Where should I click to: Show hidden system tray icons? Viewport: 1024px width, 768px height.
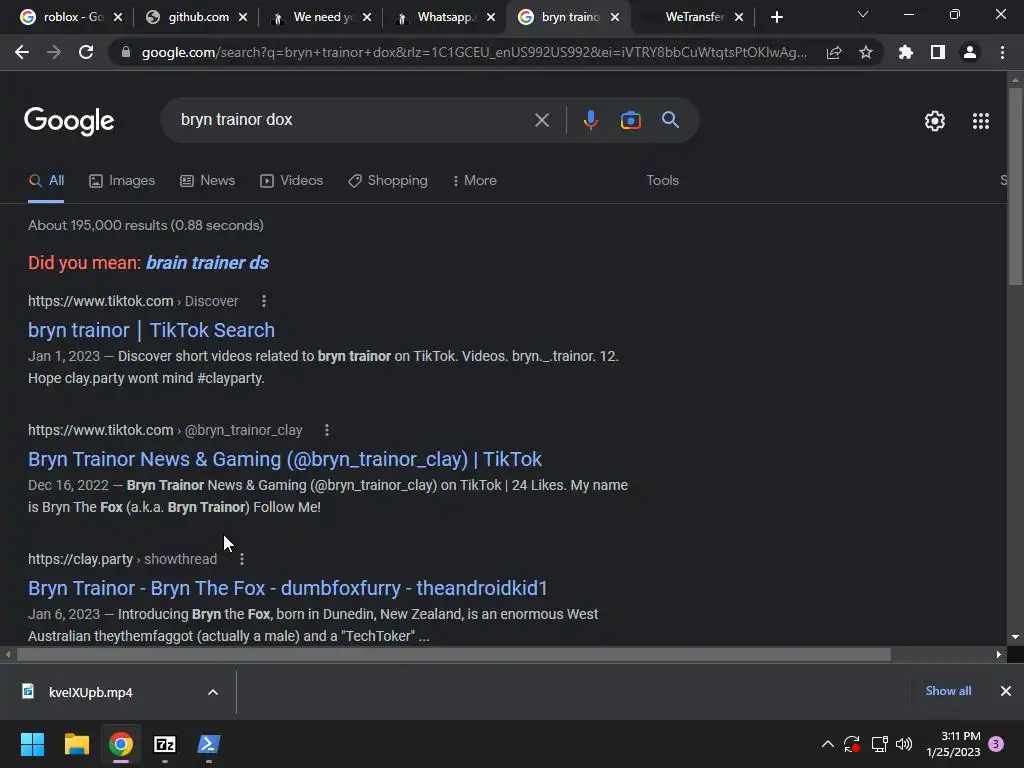827,744
